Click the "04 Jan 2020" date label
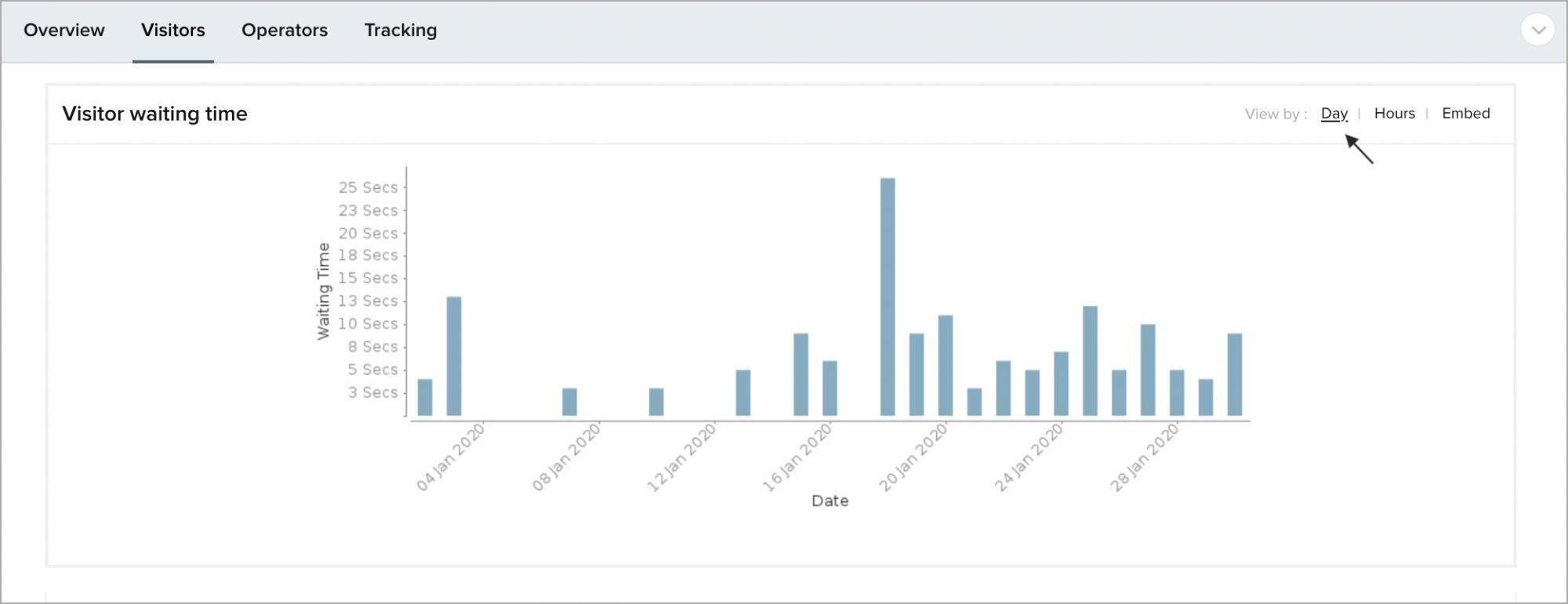Image resolution: width=1568 pixels, height=604 pixels. point(451,457)
